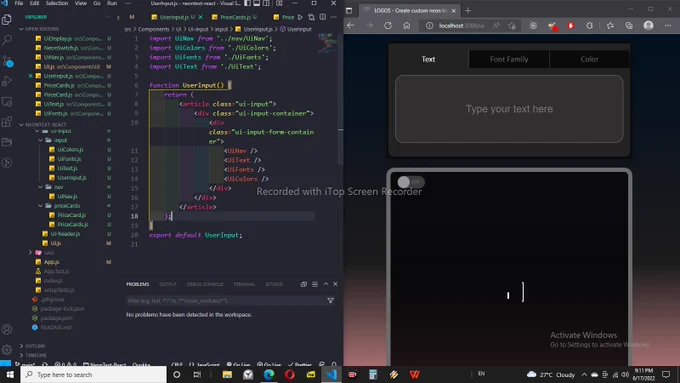Collapse the NEONTEXT-REACT folder section
This screenshot has width=680, height=383.
tap(45, 124)
